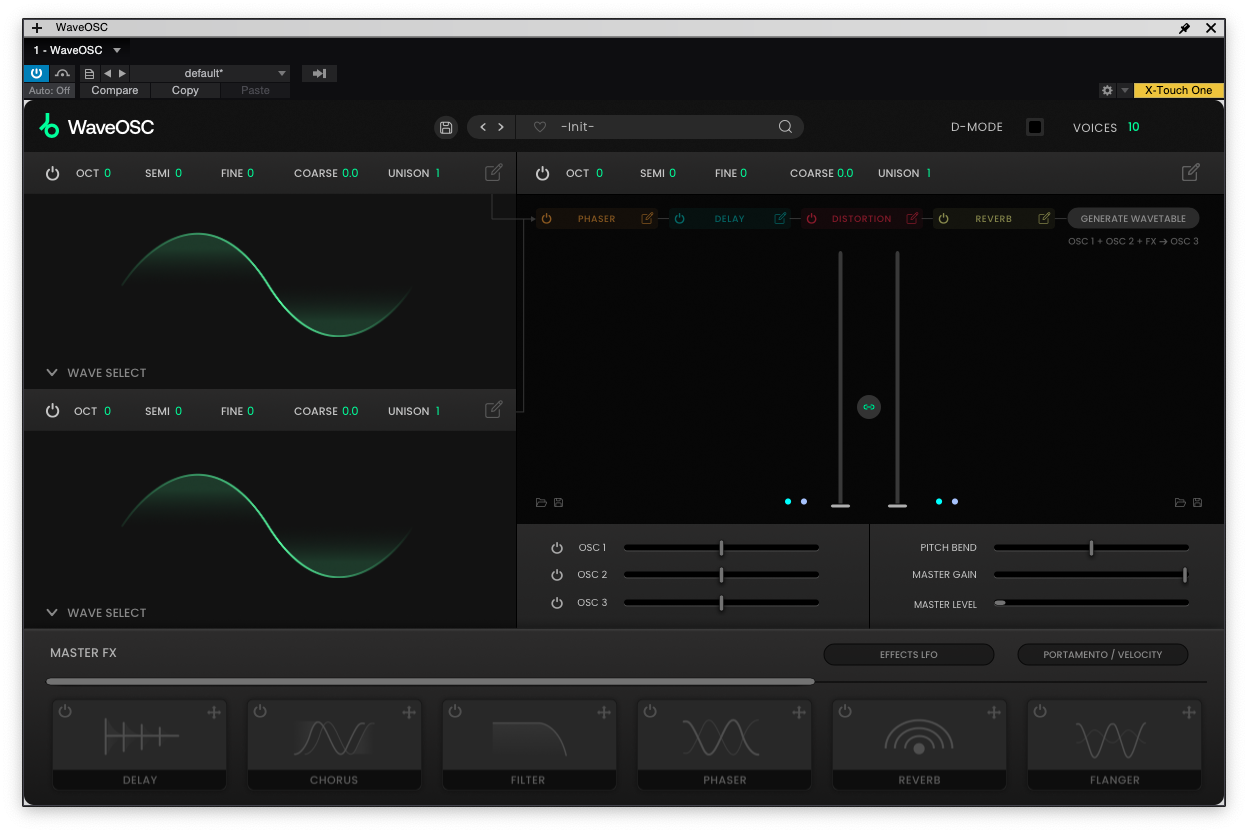The width and height of the screenshot is (1248, 833).
Task: Save preset with floppy disk icon
Action: point(446,127)
